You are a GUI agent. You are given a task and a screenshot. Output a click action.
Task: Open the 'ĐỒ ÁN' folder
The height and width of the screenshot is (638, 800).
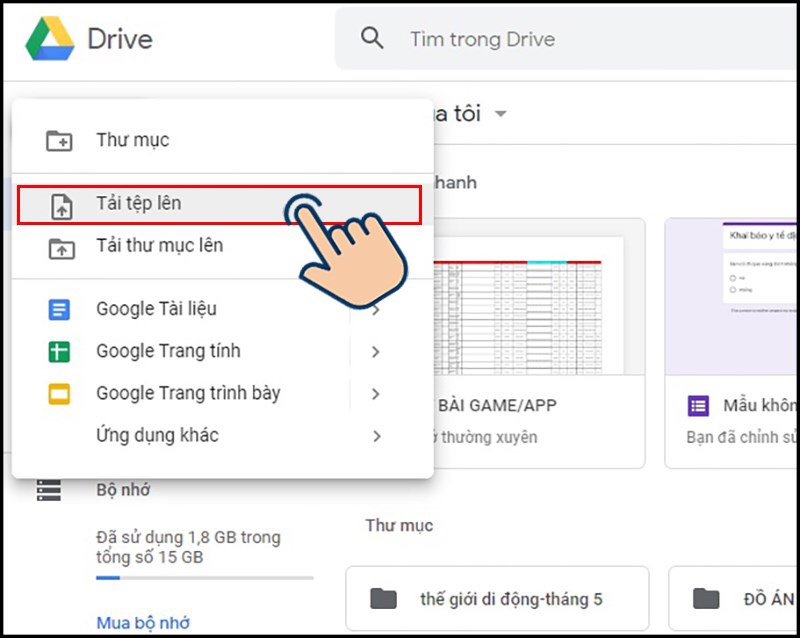pyautogui.click(x=733, y=599)
